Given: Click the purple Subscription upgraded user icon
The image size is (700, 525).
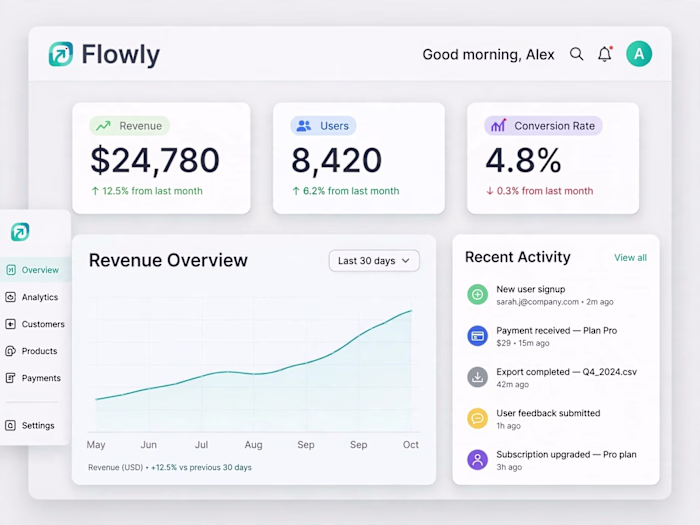Looking at the screenshot, I should click(477, 459).
